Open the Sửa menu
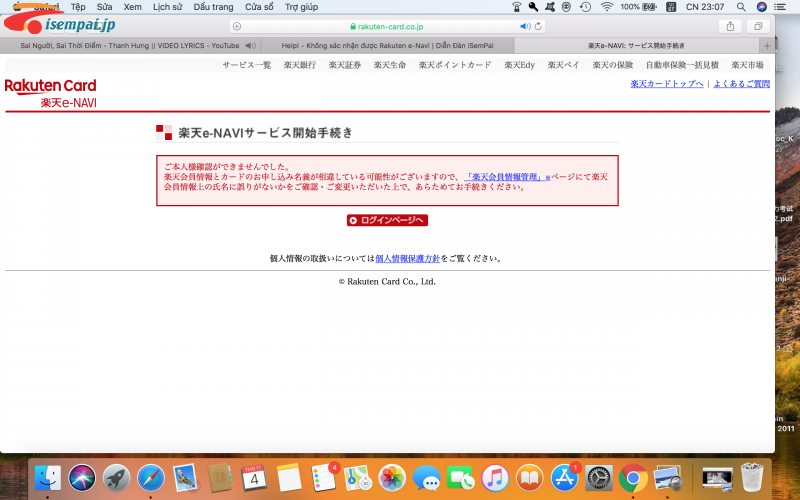The width and height of the screenshot is (800, 500). 105,7
